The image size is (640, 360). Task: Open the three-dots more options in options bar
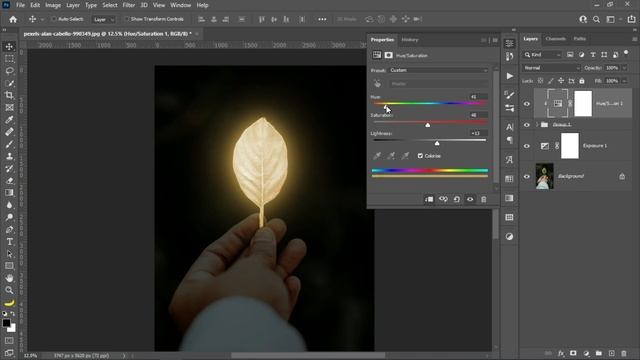pyautogui.click(x=322, y=19)
